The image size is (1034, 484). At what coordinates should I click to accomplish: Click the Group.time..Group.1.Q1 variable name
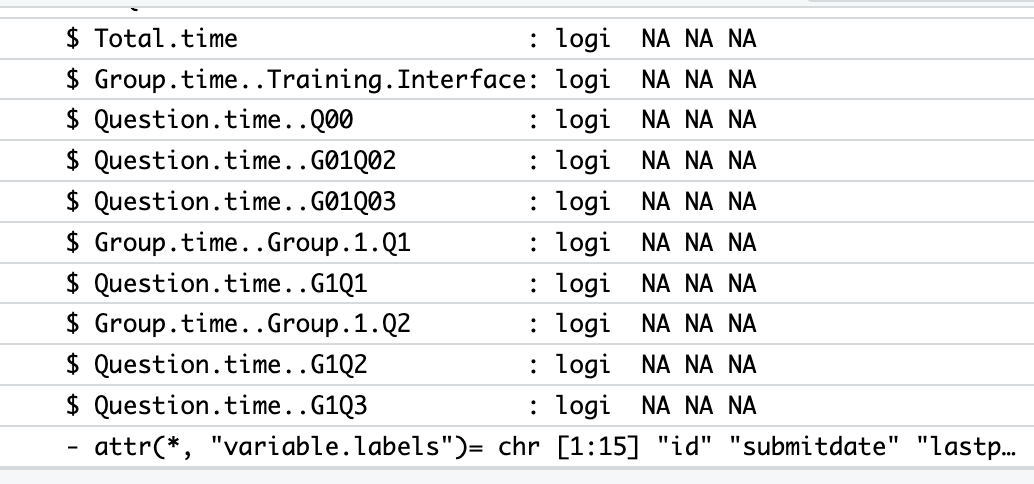pyautogui.click(x=252, y=244)
